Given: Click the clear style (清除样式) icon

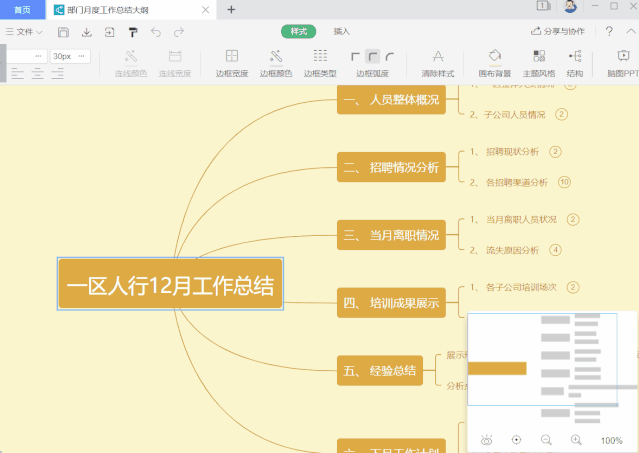Looking at the screenshot, I should click(437, 62).
